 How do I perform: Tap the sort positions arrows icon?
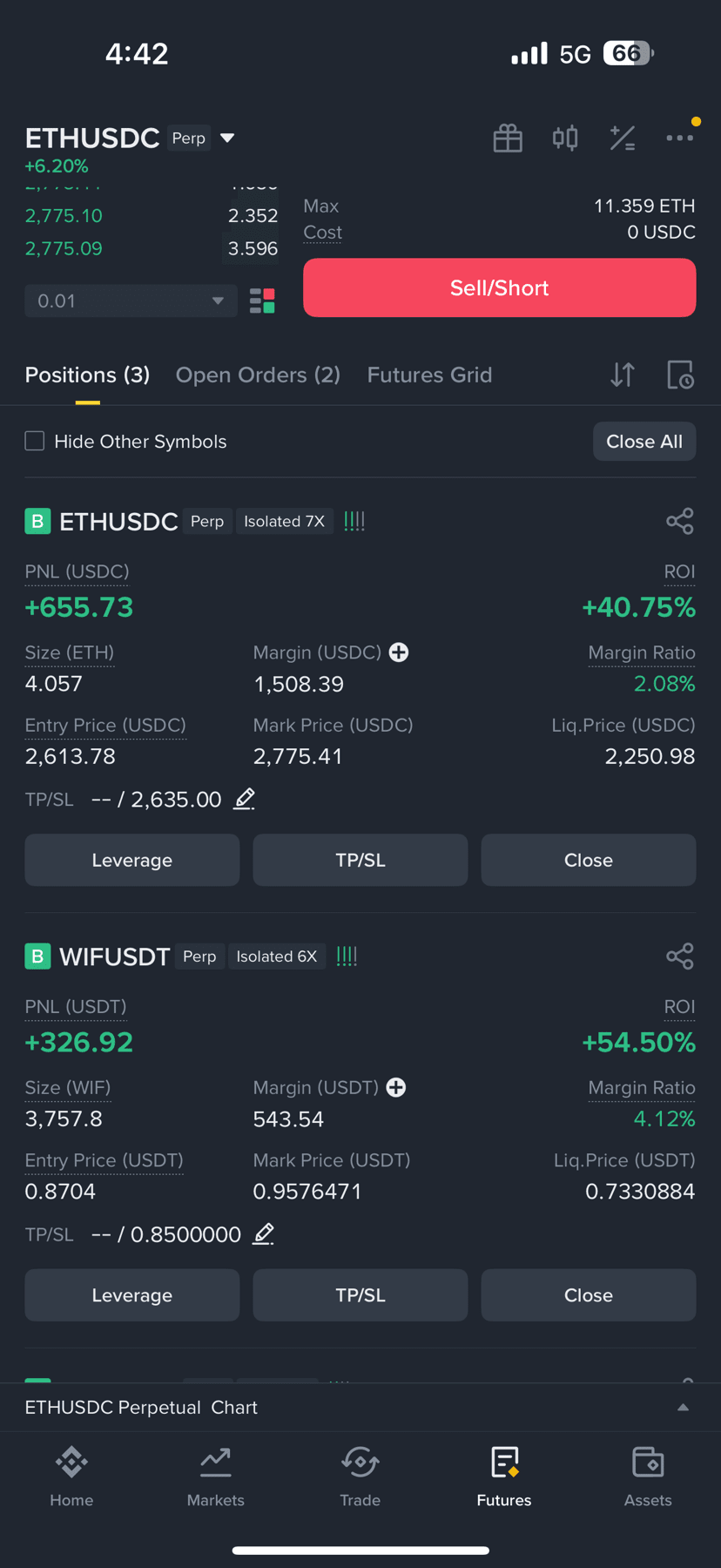[623, 375]
